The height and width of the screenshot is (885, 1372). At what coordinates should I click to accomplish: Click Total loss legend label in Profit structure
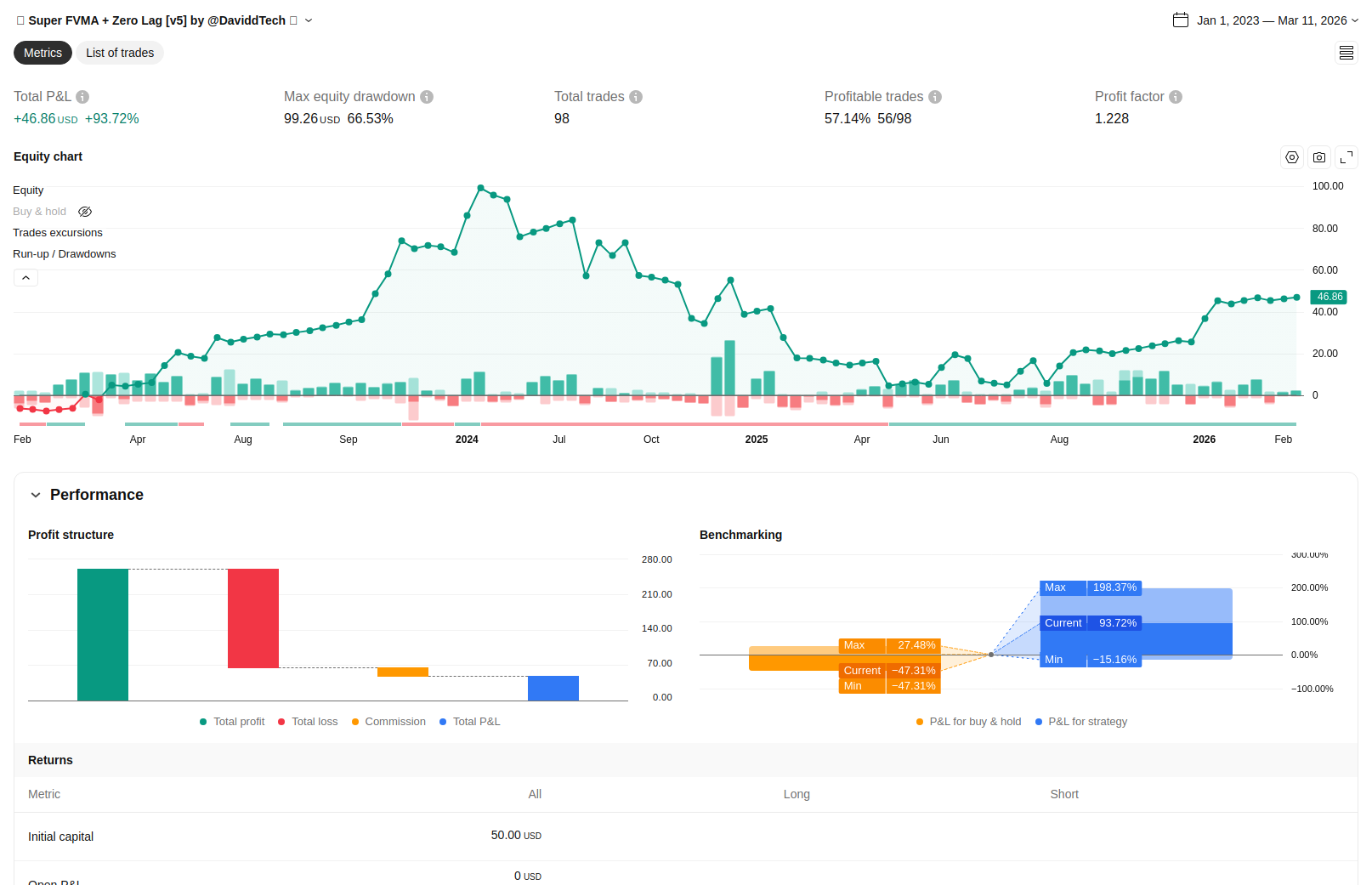tap(315, 722)
